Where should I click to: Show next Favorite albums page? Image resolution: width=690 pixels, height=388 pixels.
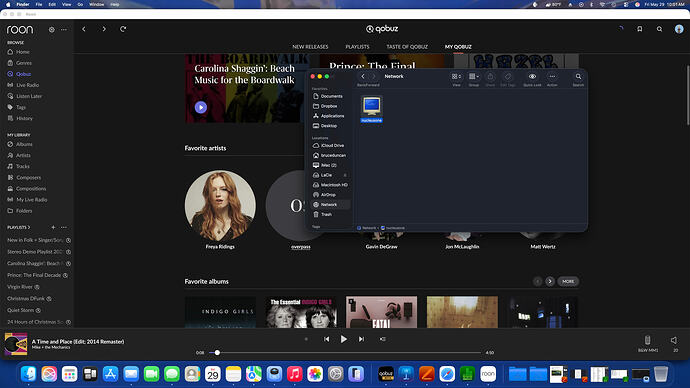tap(550, 281)
